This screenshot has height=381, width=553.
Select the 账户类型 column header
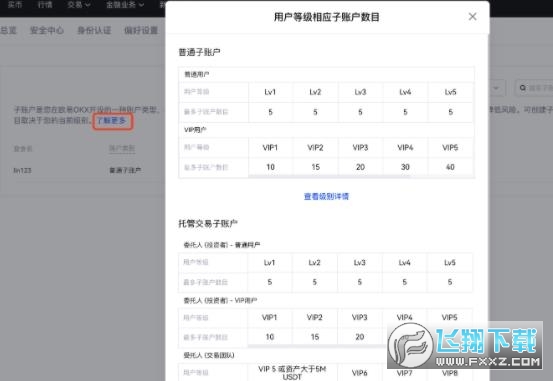click(x=122, y=149)
